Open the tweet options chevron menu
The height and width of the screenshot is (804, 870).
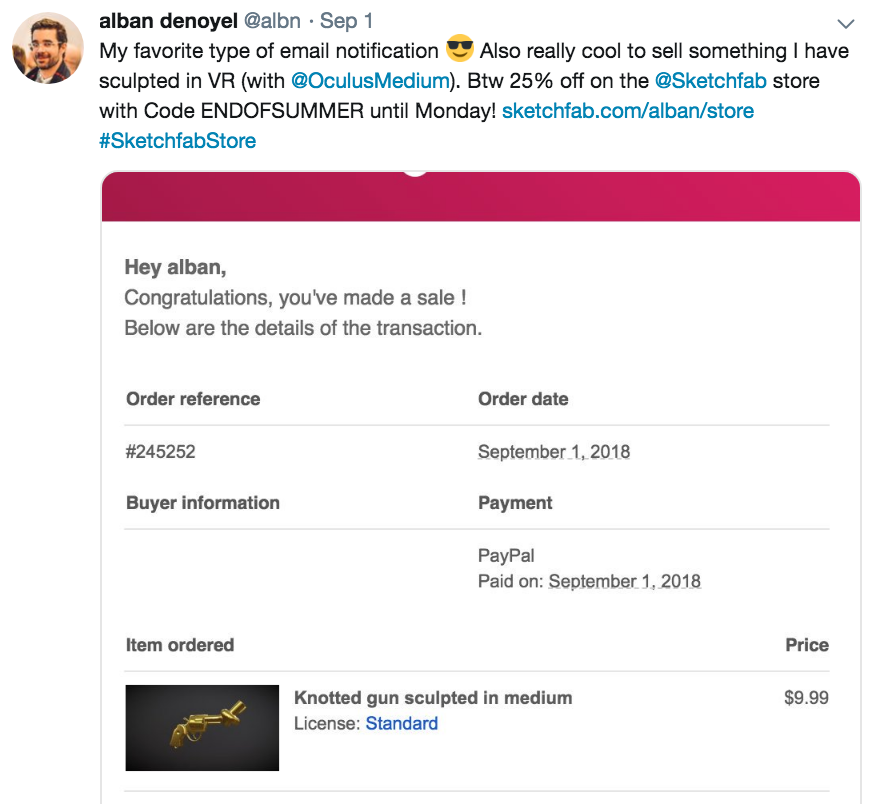[x=845, y=23]
